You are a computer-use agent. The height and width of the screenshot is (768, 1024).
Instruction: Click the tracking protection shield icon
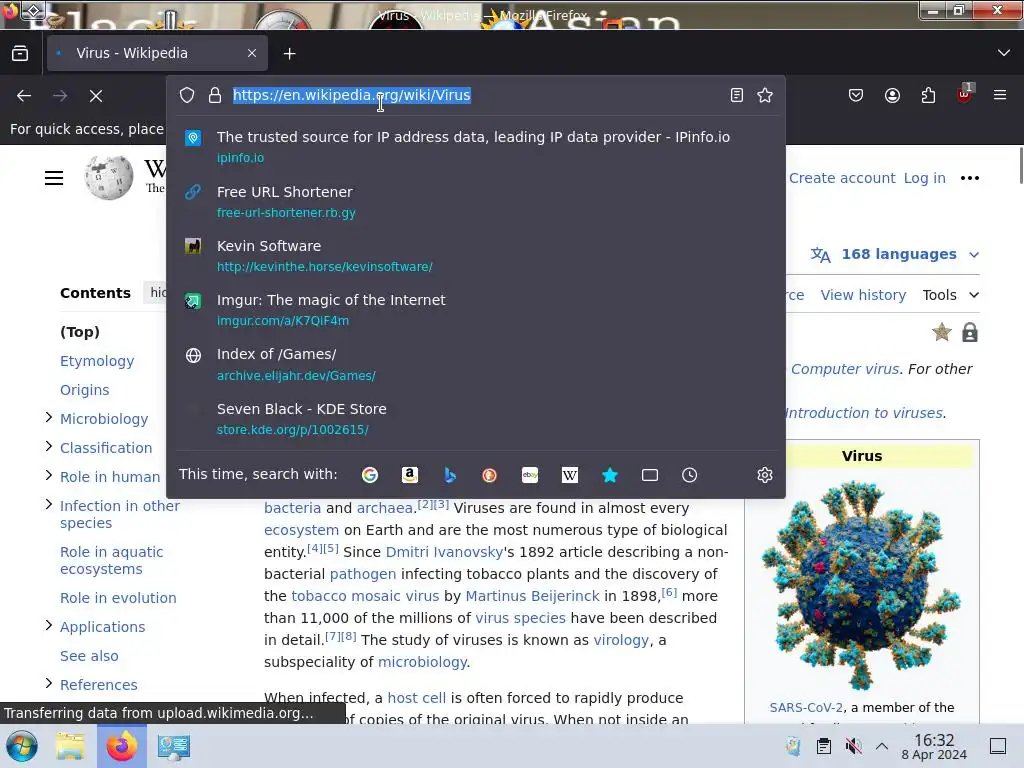tap(187, 95)
